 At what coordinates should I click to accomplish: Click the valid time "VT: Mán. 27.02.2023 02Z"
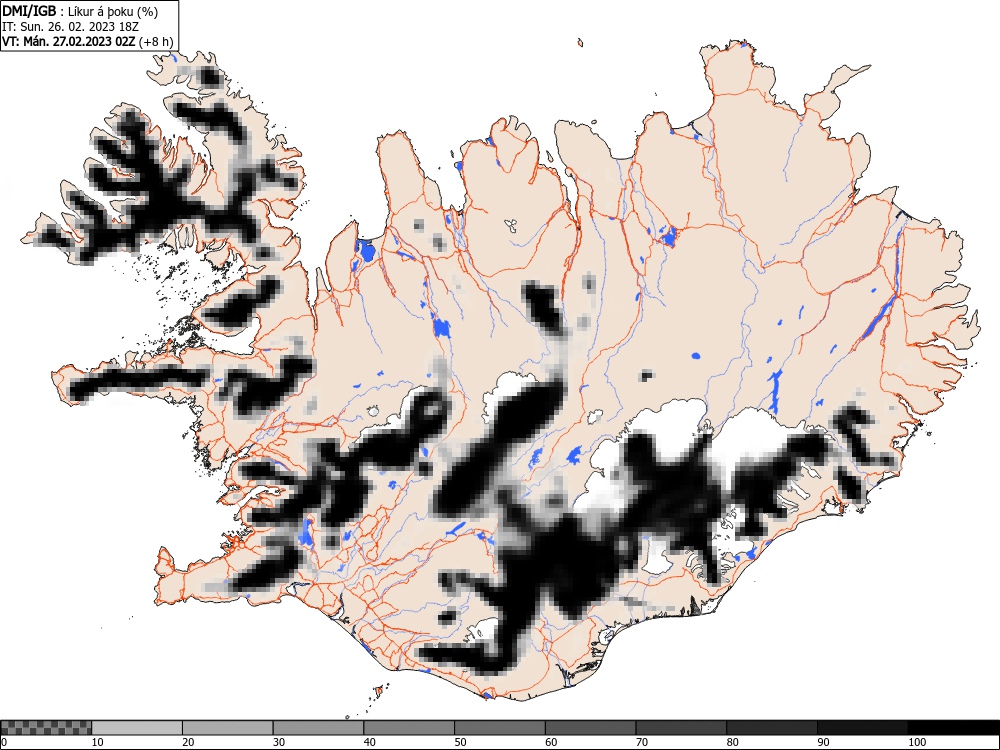(x=69, y=41)
